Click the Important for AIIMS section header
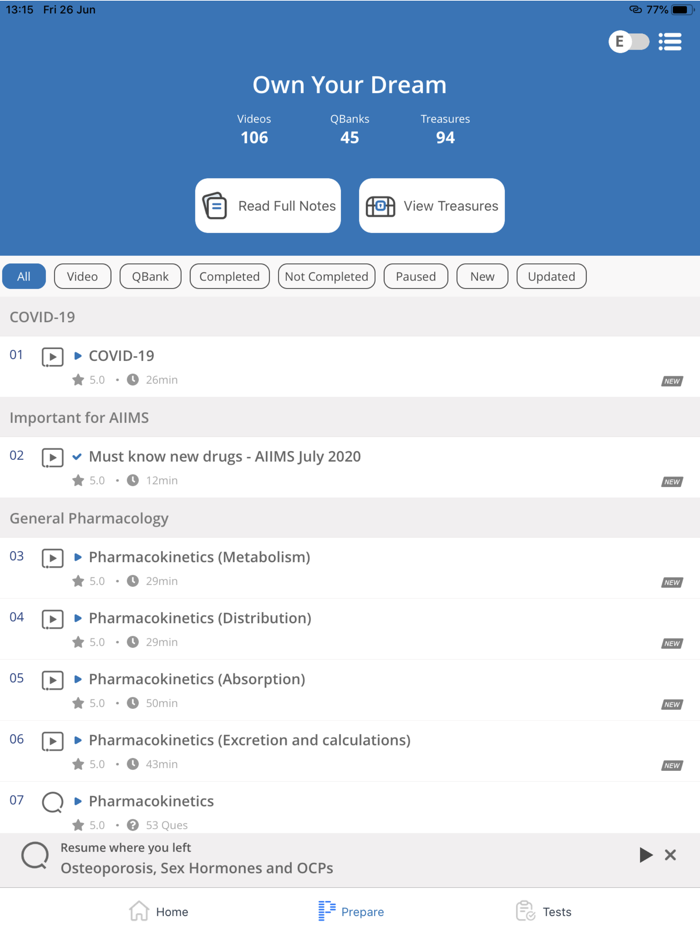700x934 pixels. [x=350, y=418]
